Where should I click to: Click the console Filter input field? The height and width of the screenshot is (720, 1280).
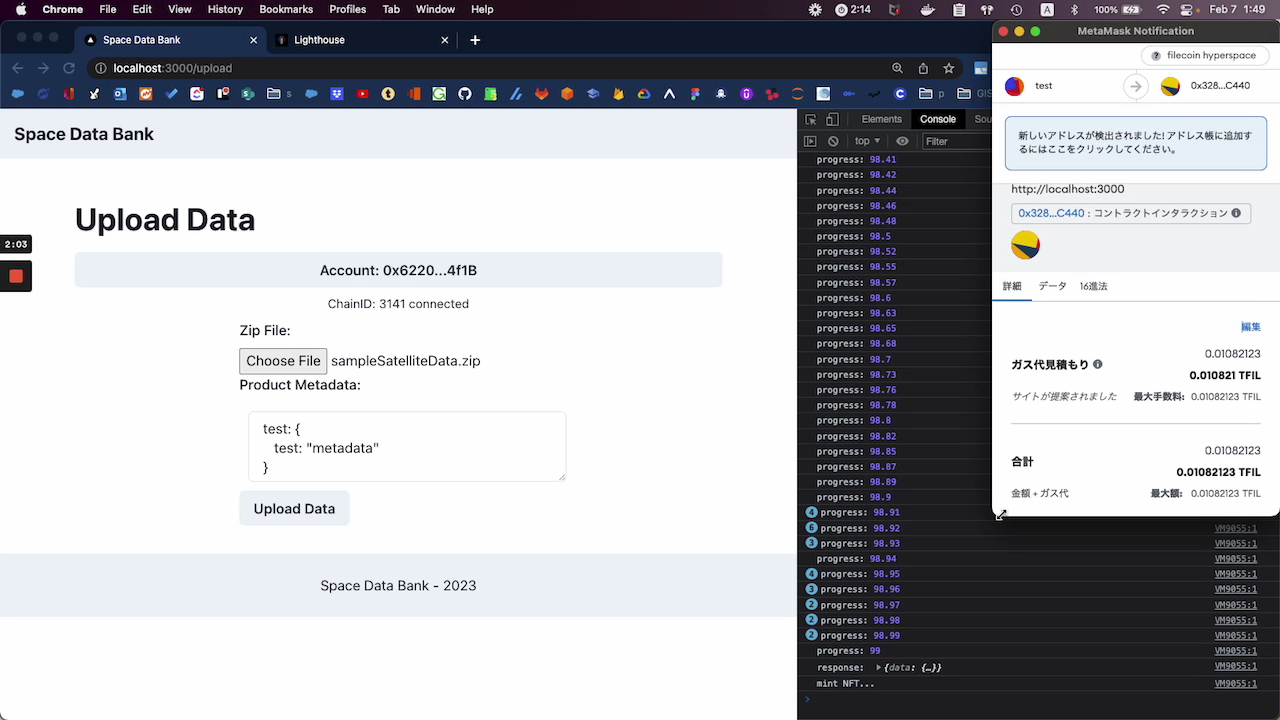(956, 141)
